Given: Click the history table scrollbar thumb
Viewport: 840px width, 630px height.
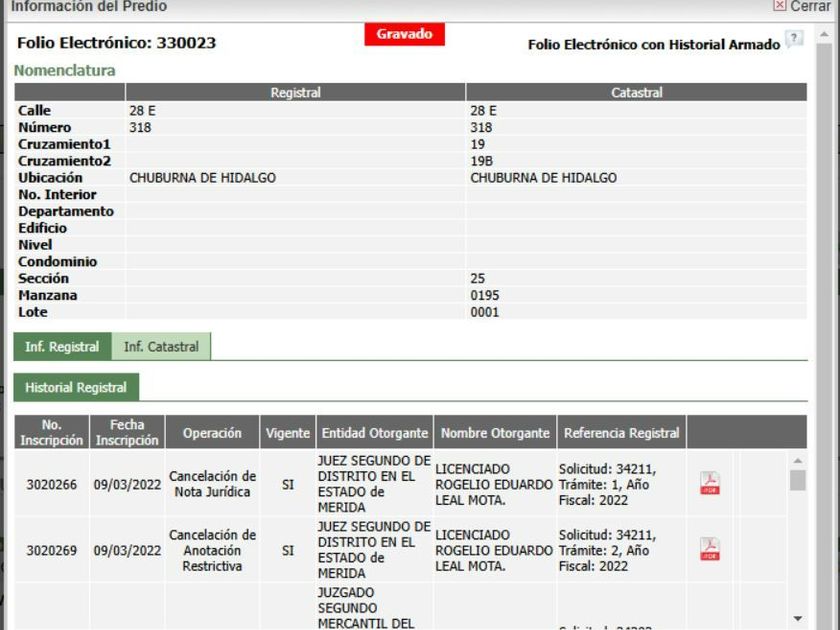Looking at the screenshot, I should pyautogui.click(x=798, y=480).
